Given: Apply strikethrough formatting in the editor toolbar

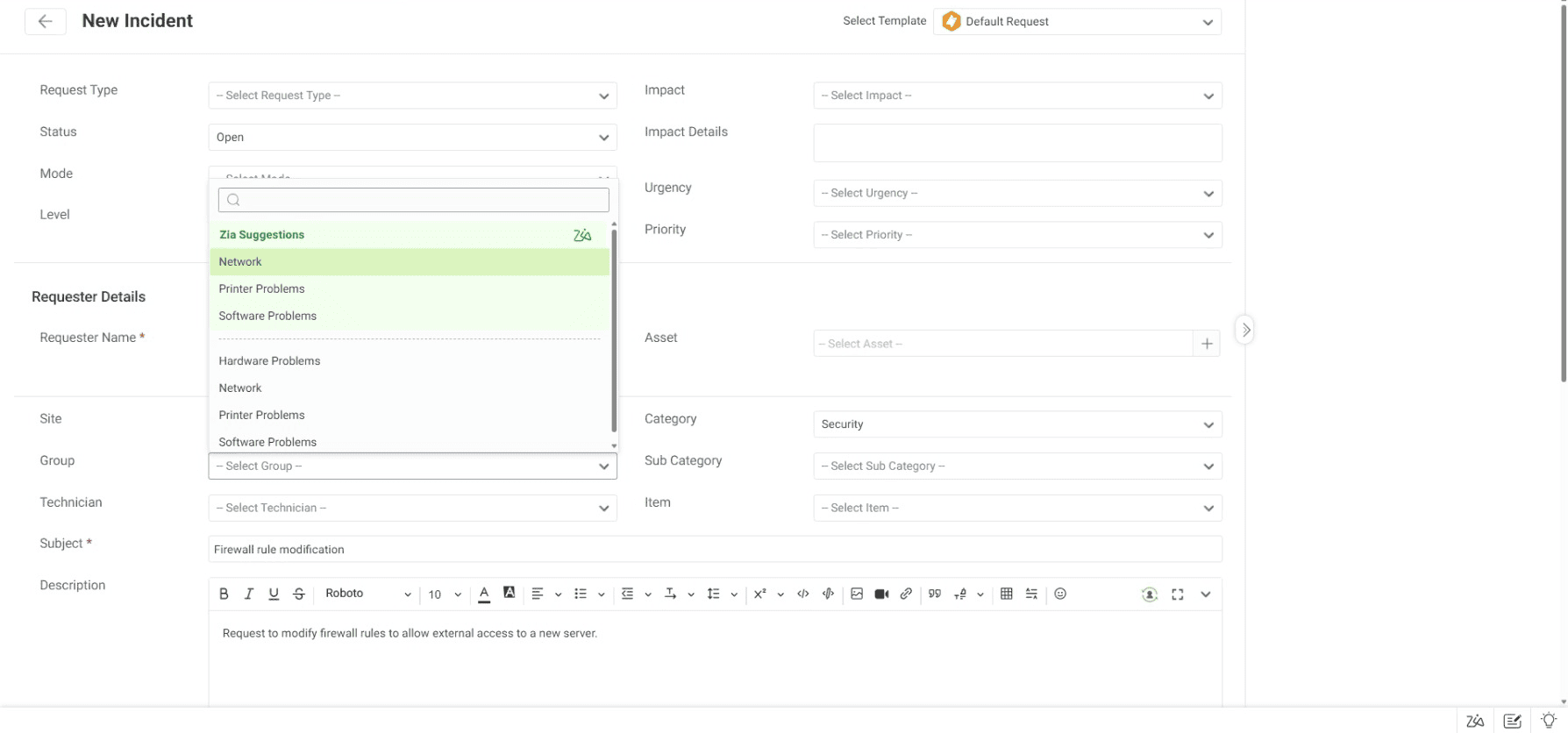Looking at the screenshot, I should coord(299,594).
